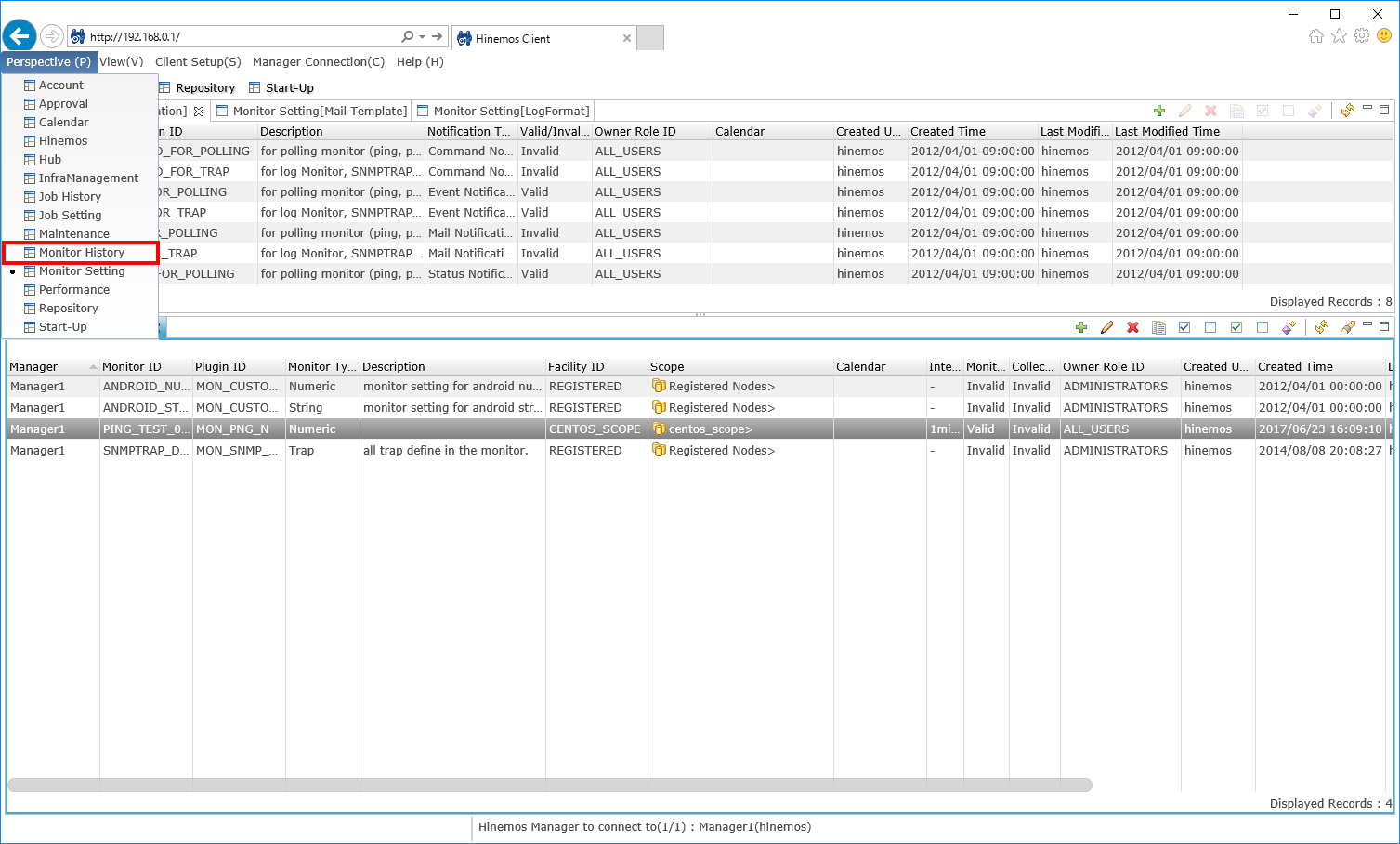Sort monitor list by Monitor ID column

point(146,367)
